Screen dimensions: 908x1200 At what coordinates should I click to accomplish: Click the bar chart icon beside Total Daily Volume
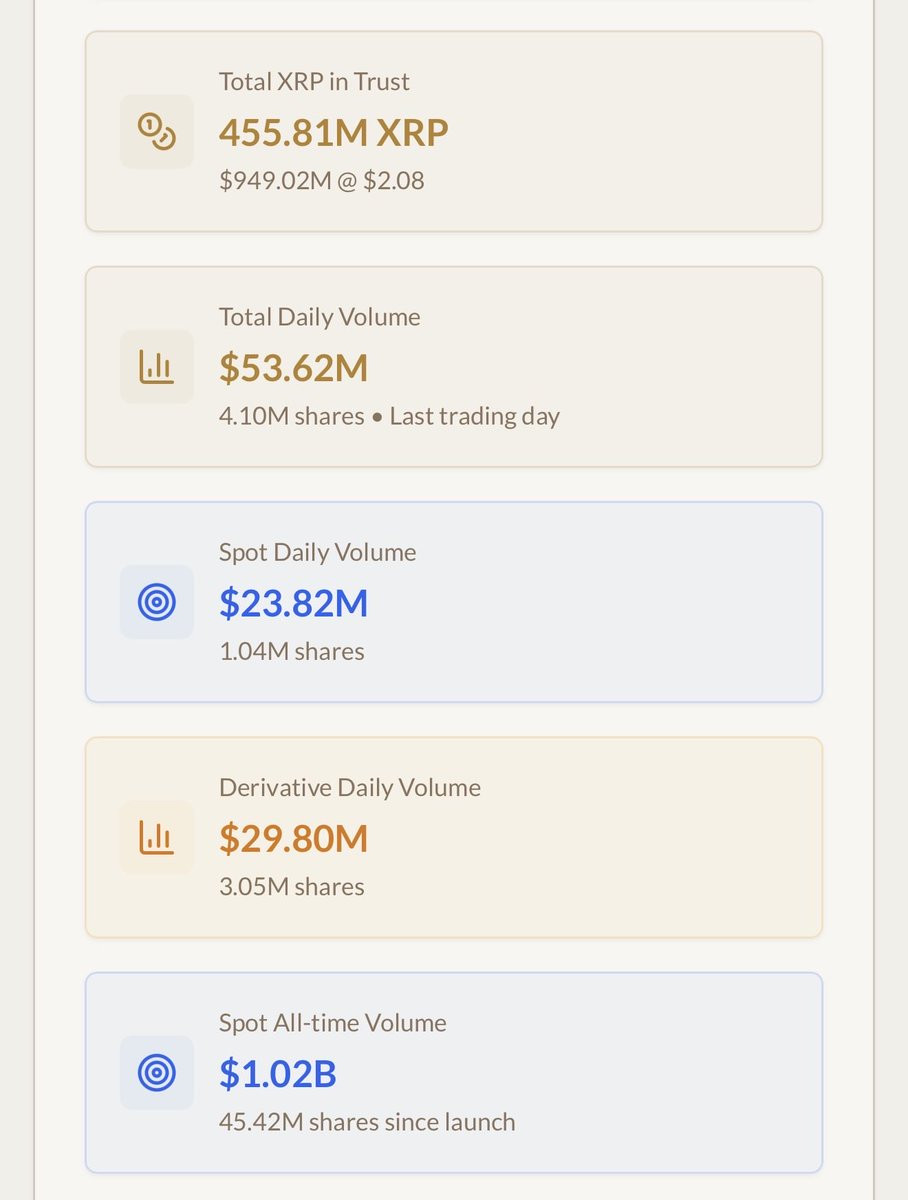(x=157, y=367)
